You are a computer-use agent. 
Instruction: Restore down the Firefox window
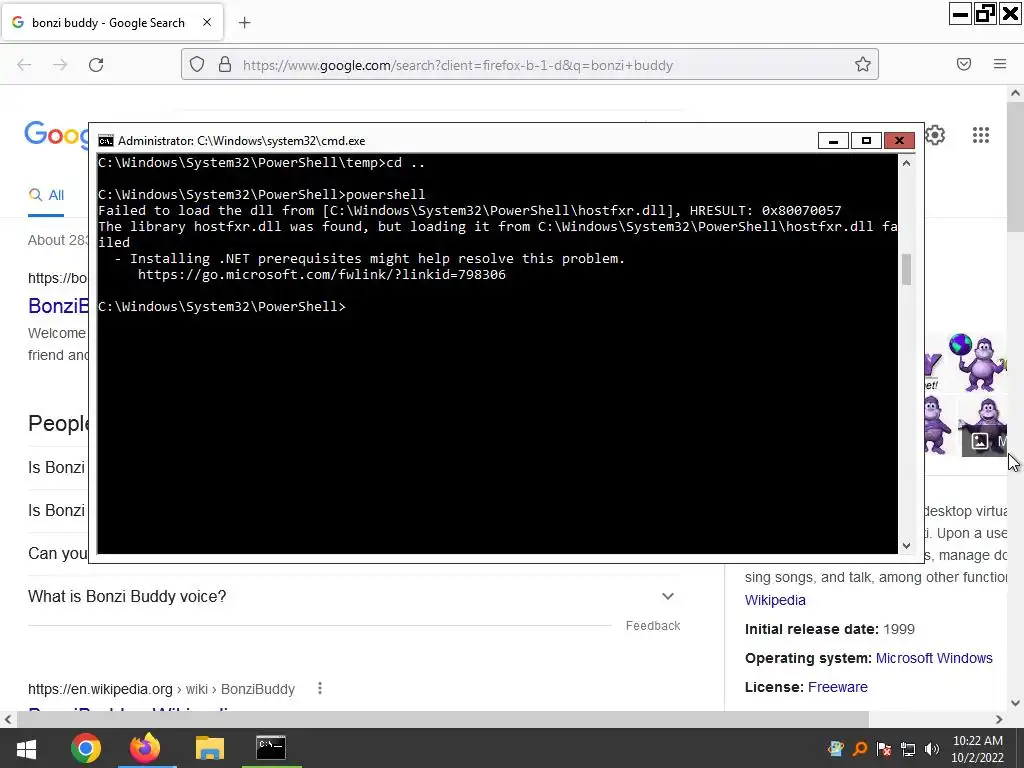pos(985,14)
